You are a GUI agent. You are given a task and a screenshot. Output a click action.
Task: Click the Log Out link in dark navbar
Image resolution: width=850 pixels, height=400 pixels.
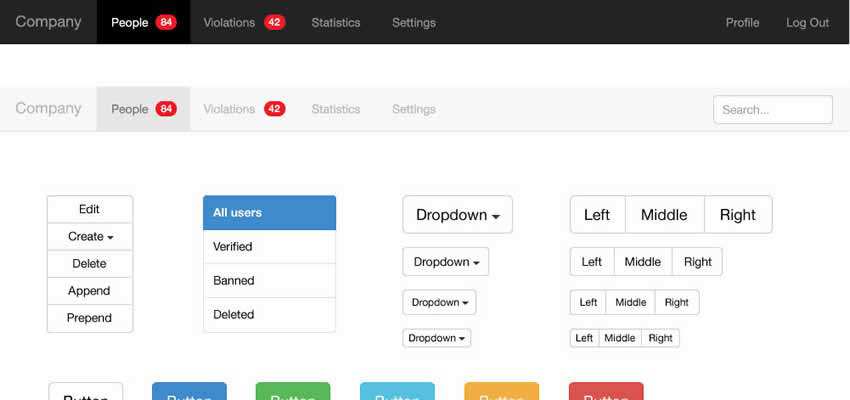[x=807, y=22]
